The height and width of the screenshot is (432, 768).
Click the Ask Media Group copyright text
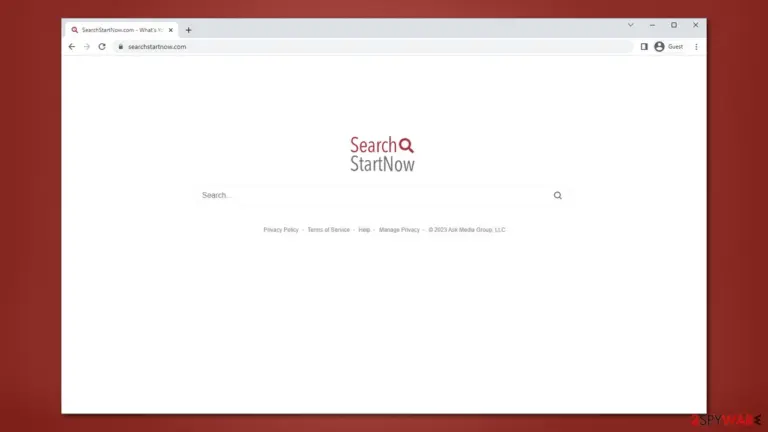pyautogui.click(x=467, y=230)
